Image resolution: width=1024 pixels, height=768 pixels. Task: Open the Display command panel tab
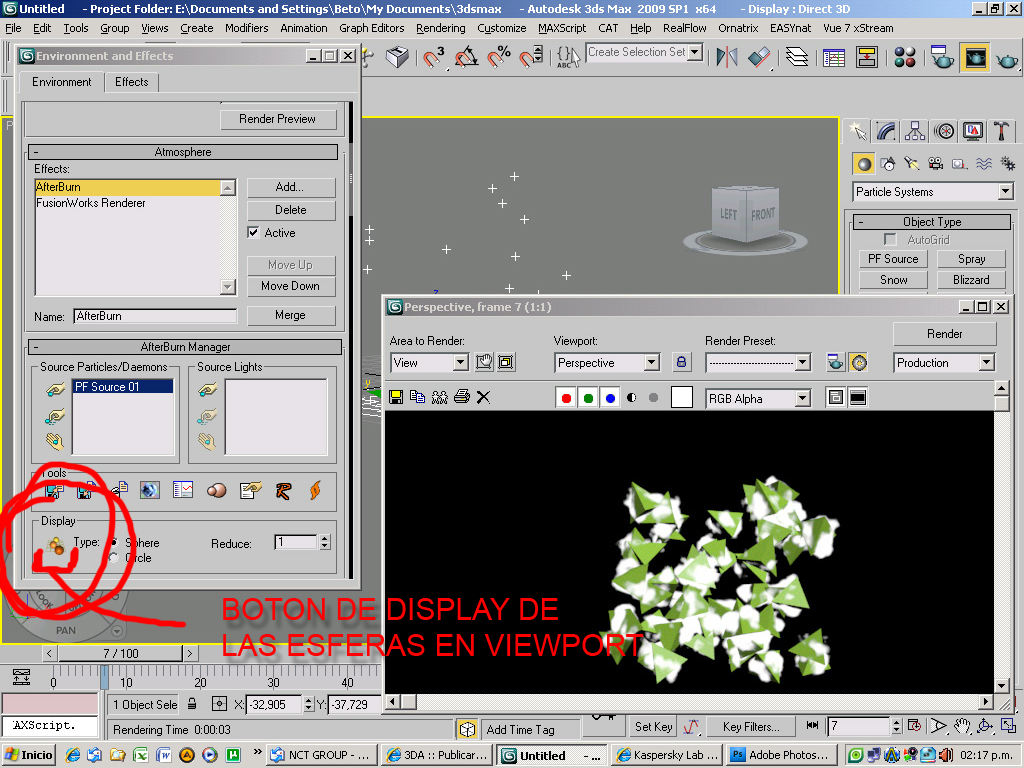[x=972, y=131]
